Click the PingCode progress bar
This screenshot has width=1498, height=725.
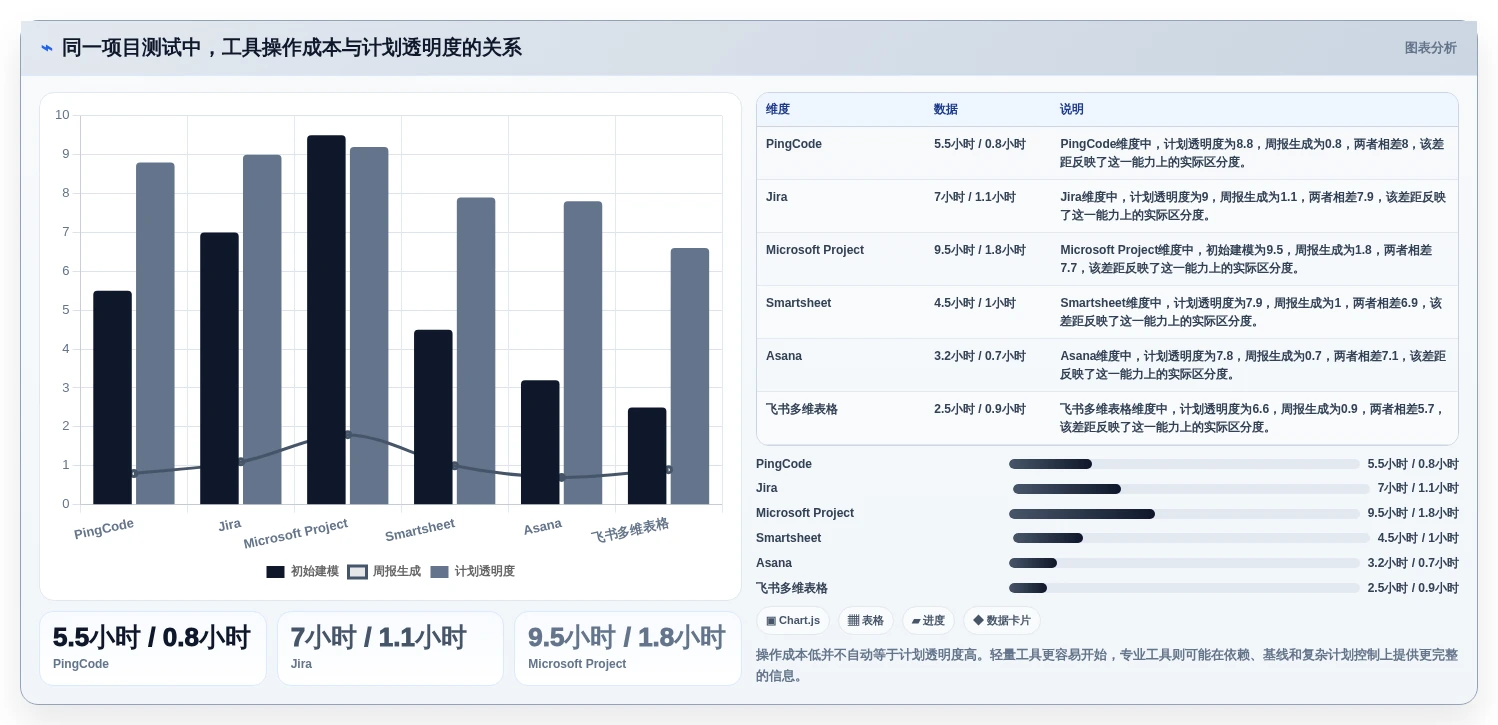1184,464
